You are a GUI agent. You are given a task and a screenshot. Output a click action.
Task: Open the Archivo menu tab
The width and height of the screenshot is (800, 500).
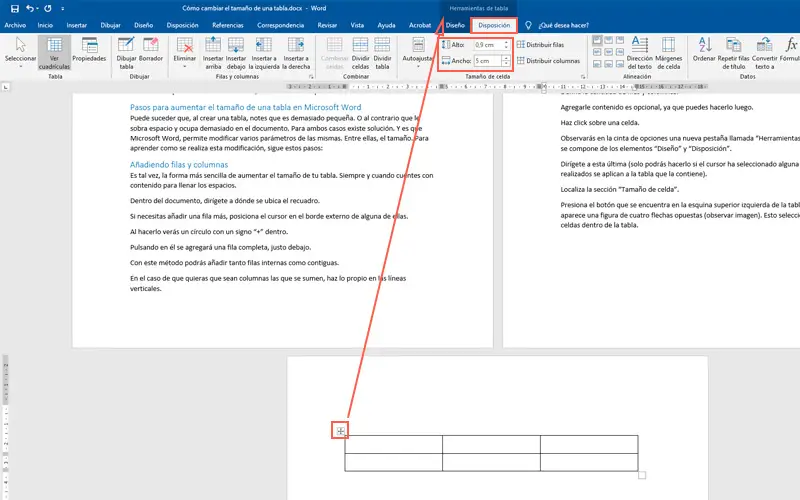click(16, 23)
